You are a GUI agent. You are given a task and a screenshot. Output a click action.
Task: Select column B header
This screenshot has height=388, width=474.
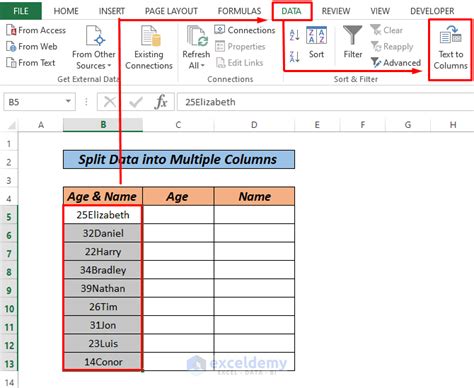pyautogui.click(x=103, y=125)
